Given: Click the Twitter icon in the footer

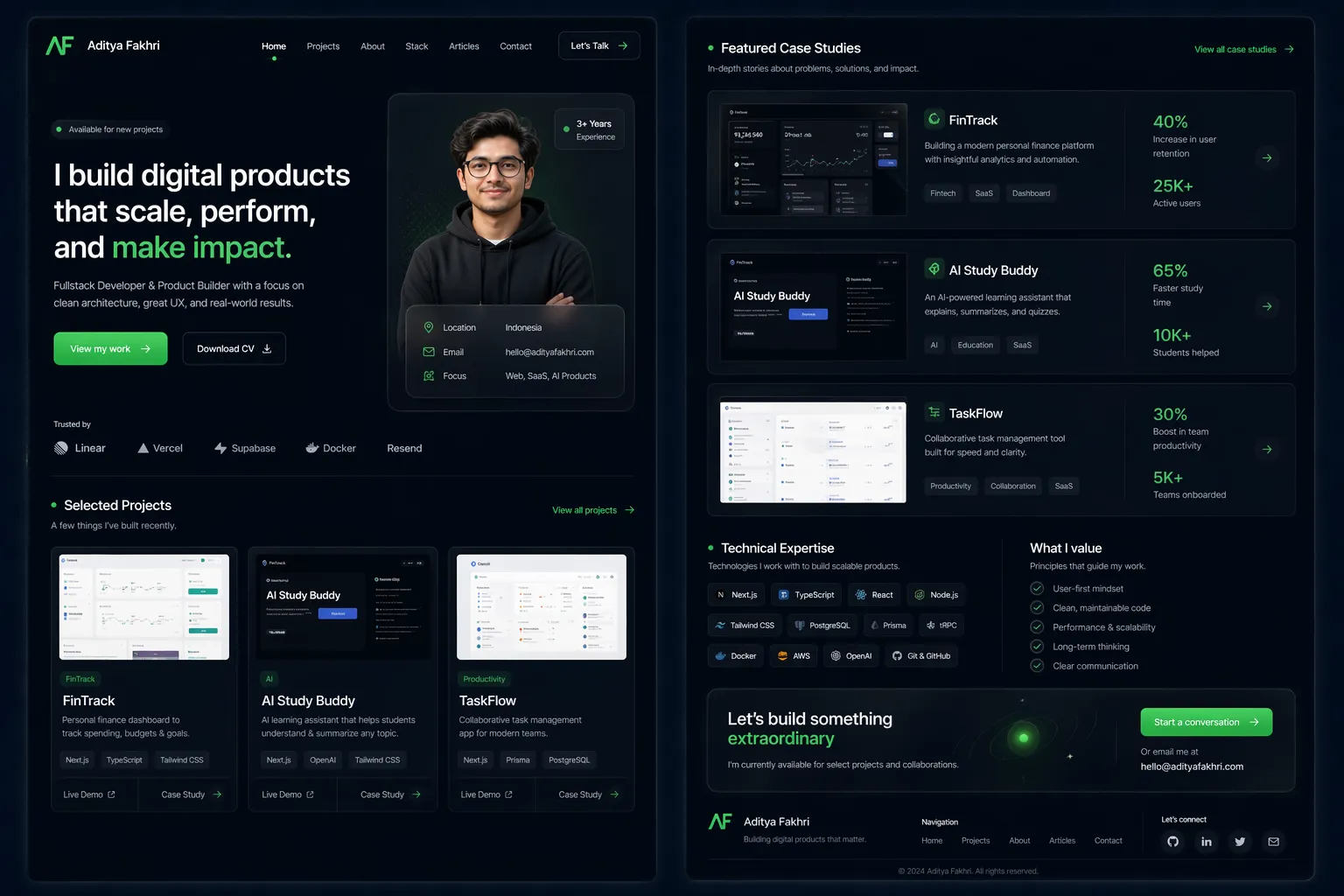Looking at the screenshot, I should tap(1240, 842).
